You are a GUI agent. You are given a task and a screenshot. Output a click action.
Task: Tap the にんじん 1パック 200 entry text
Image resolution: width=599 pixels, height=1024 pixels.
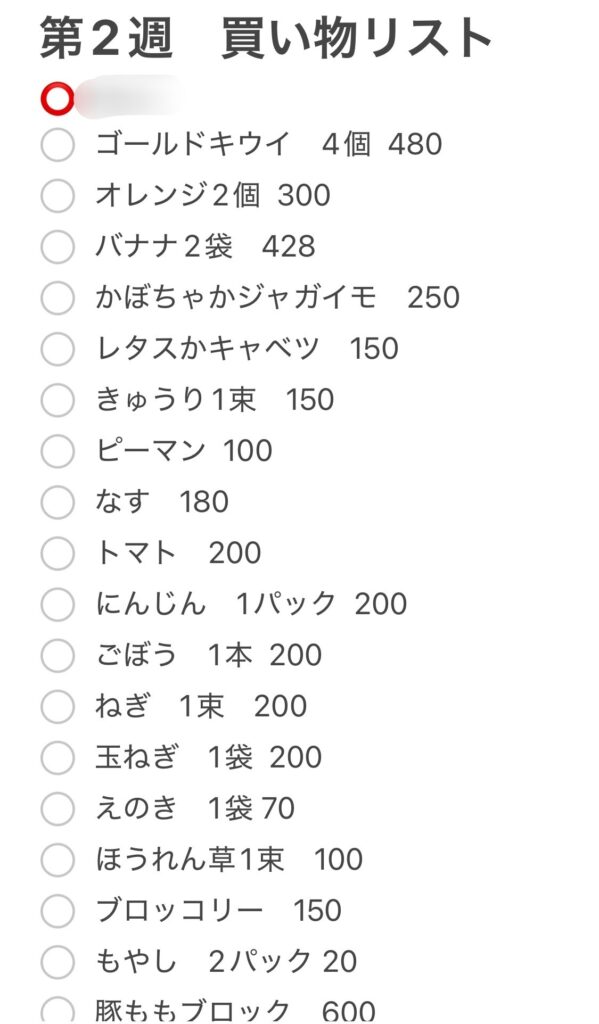point(251,604)
